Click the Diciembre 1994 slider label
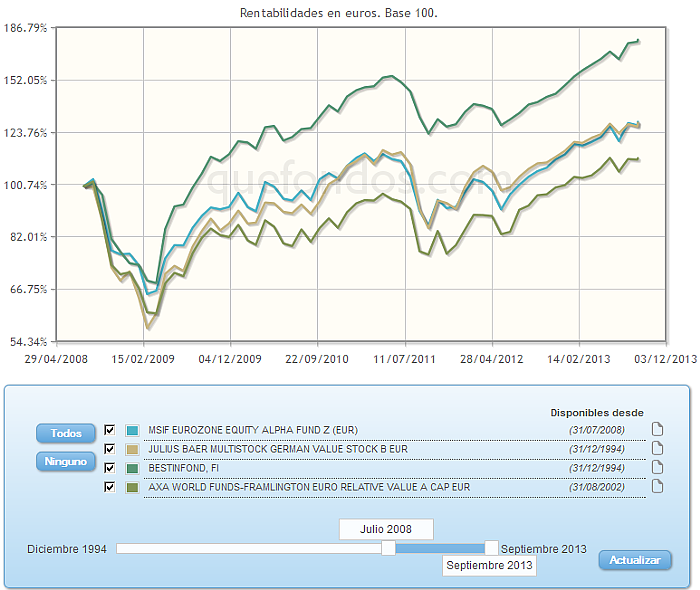The width and height of the screenshot is (700, 590). click(67, 549)
